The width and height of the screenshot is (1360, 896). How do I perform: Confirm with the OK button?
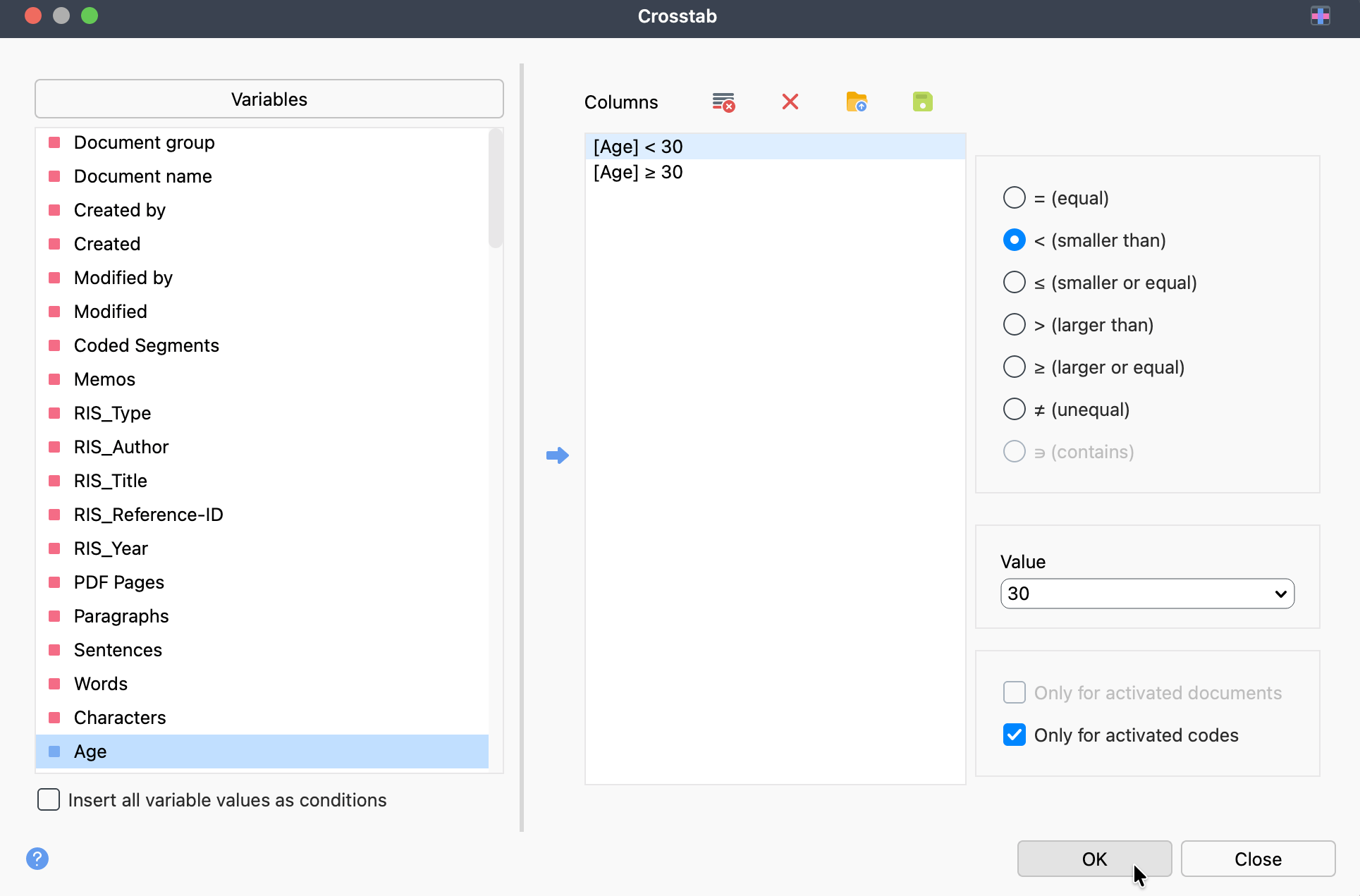(x=1093, y=859)
